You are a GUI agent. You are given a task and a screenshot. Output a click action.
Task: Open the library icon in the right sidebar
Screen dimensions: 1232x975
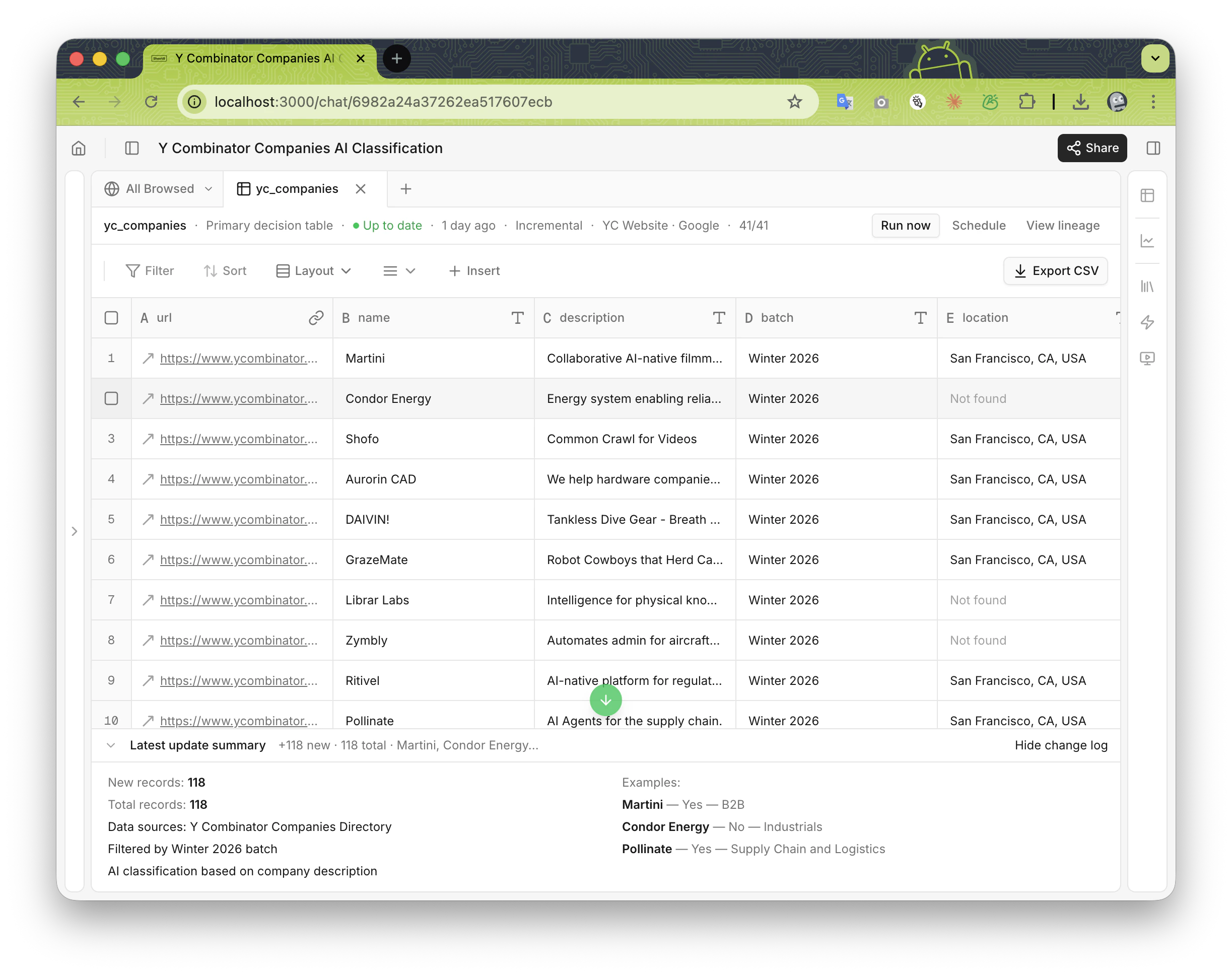(1147, 287)
